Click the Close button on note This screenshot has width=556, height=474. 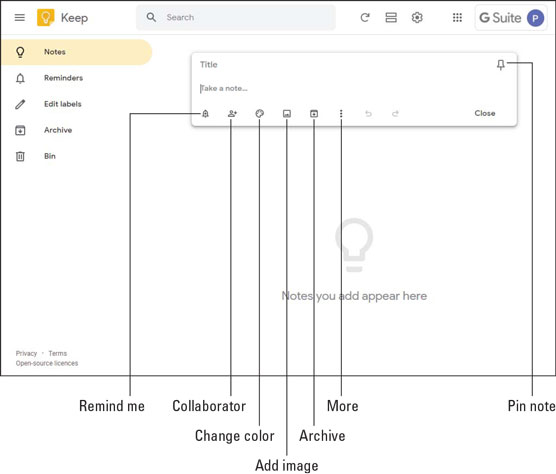tap(485, 113)
